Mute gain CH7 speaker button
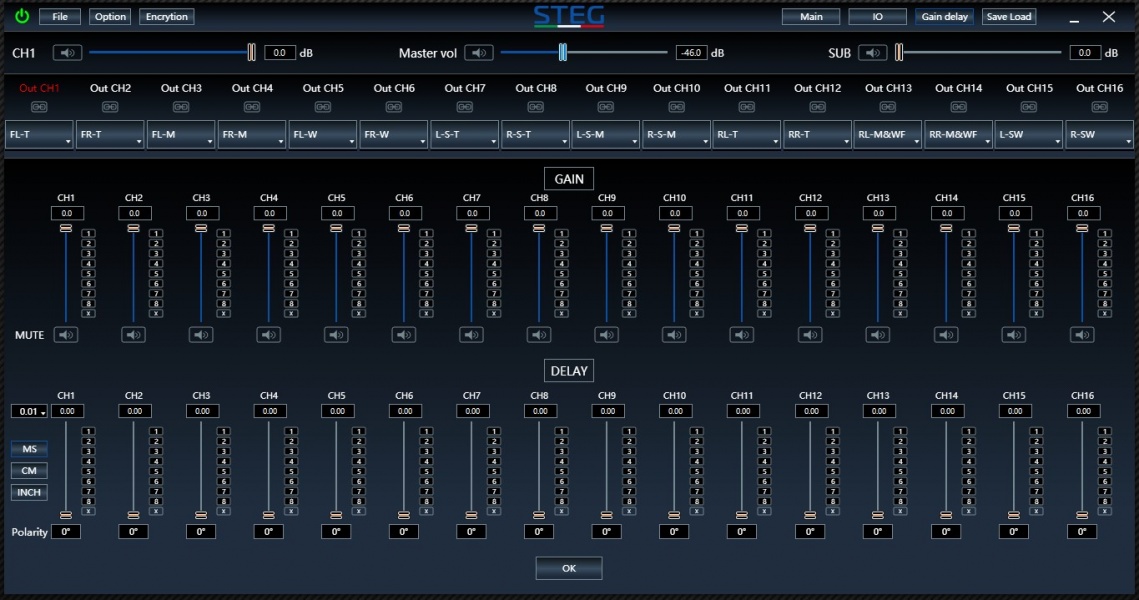 471,335
